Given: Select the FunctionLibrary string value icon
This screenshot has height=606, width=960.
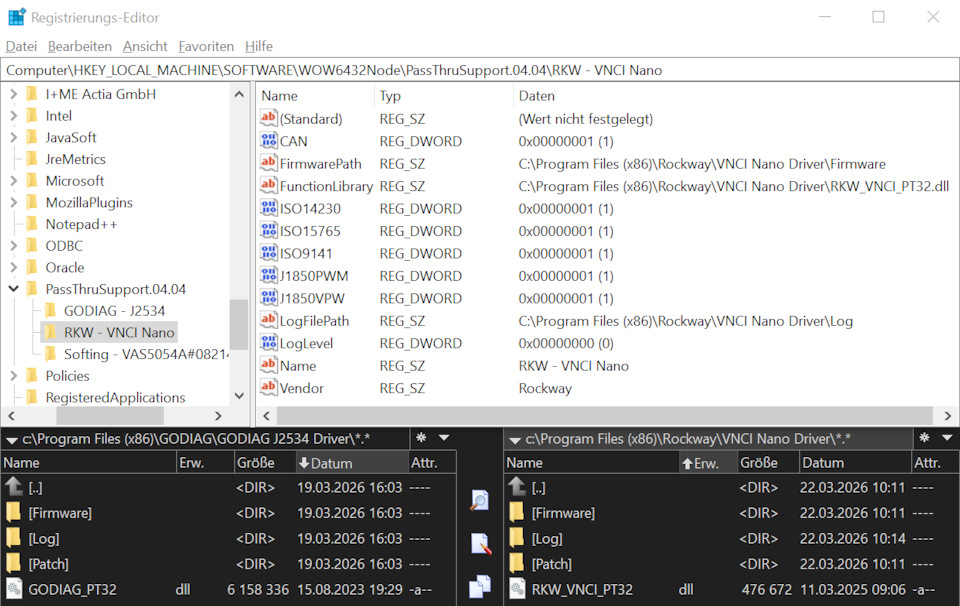Looking at the screenshot, I should click(268, 185).
